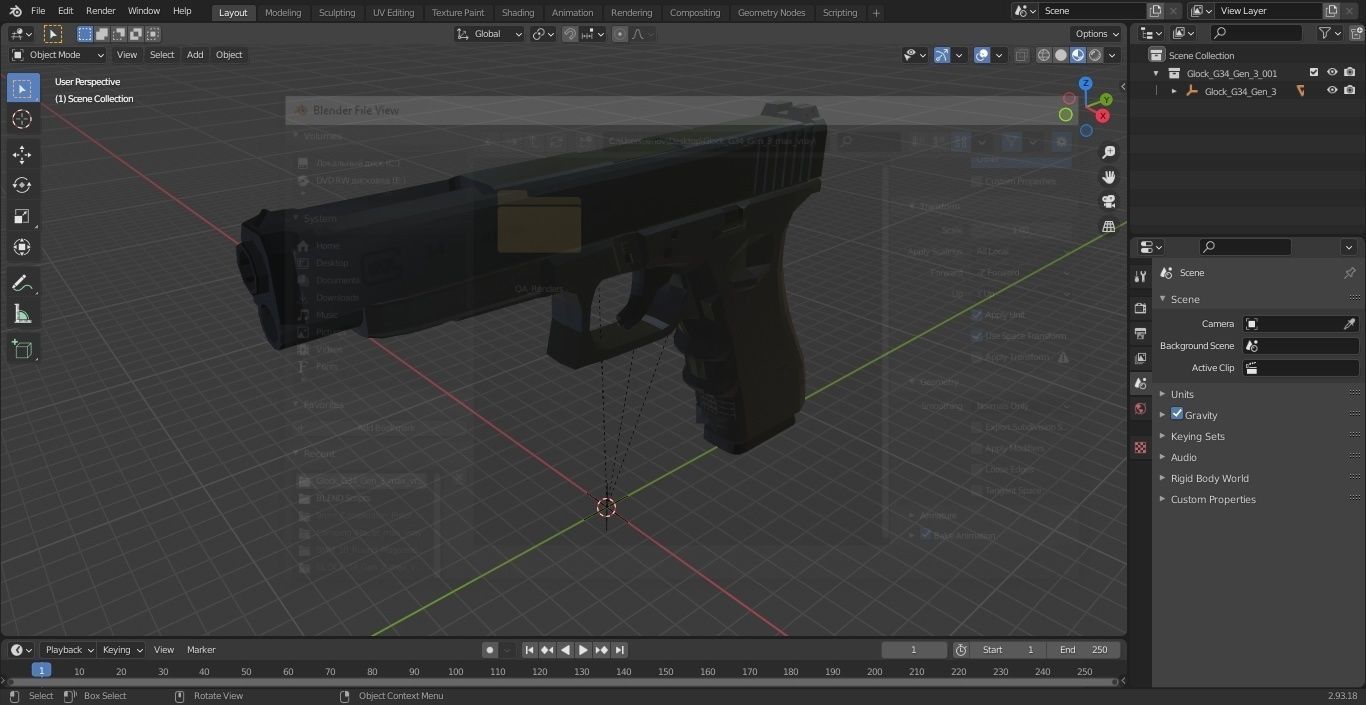Viewport: 1366px width, 705px height.
Task: Open the viewport Add menu
Action: coord(195,55)
